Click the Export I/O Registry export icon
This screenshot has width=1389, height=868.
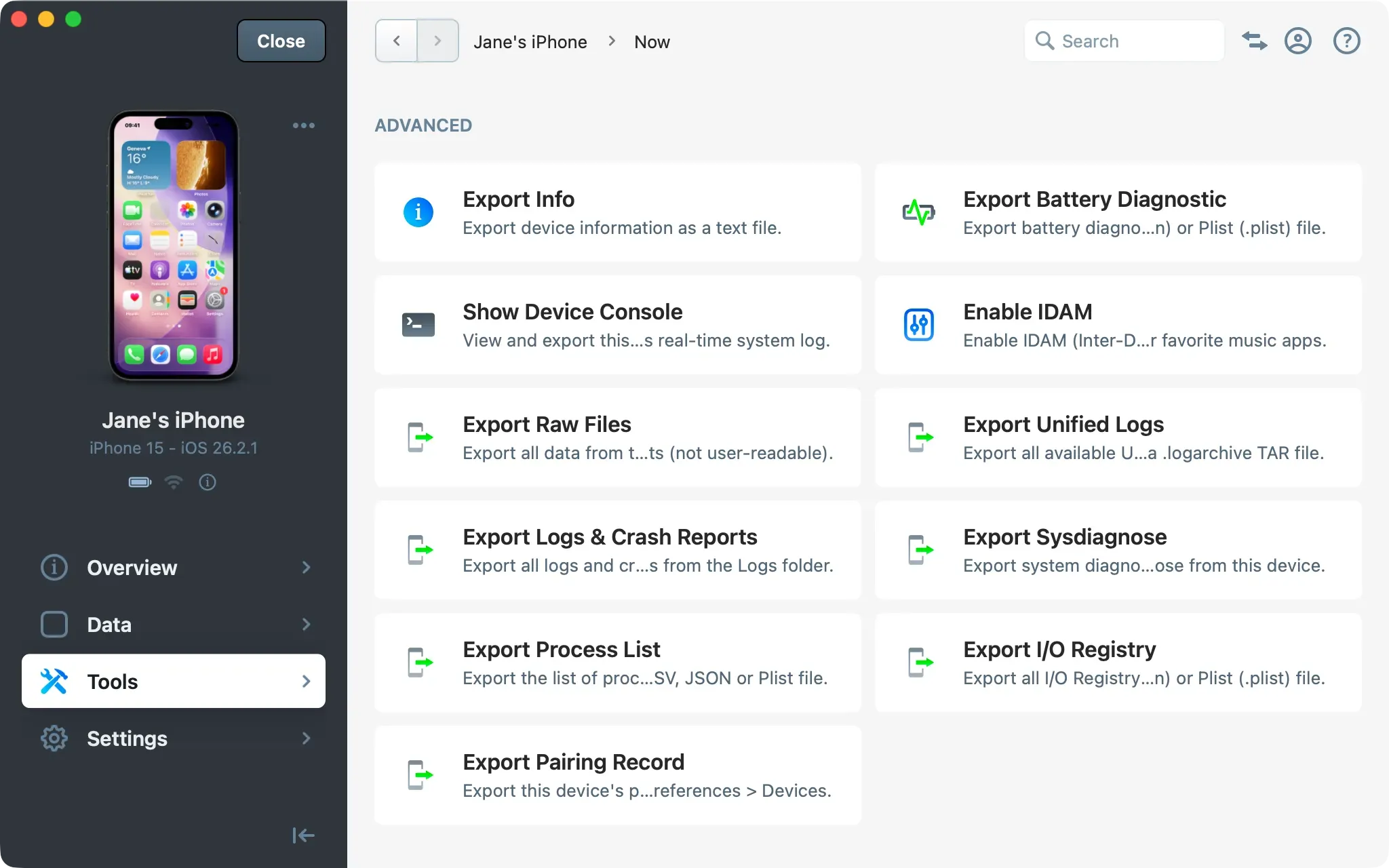point(920,663)
